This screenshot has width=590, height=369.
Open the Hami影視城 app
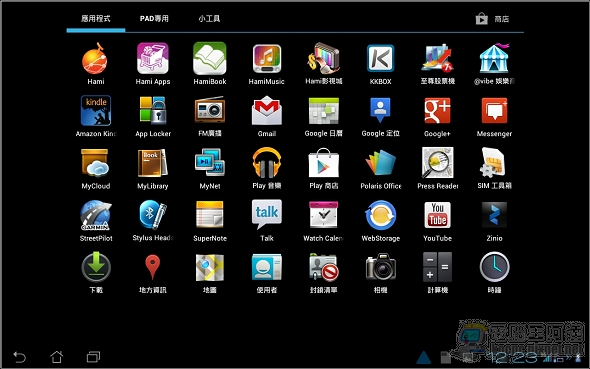pyautogui.click(x=324, y=64)
